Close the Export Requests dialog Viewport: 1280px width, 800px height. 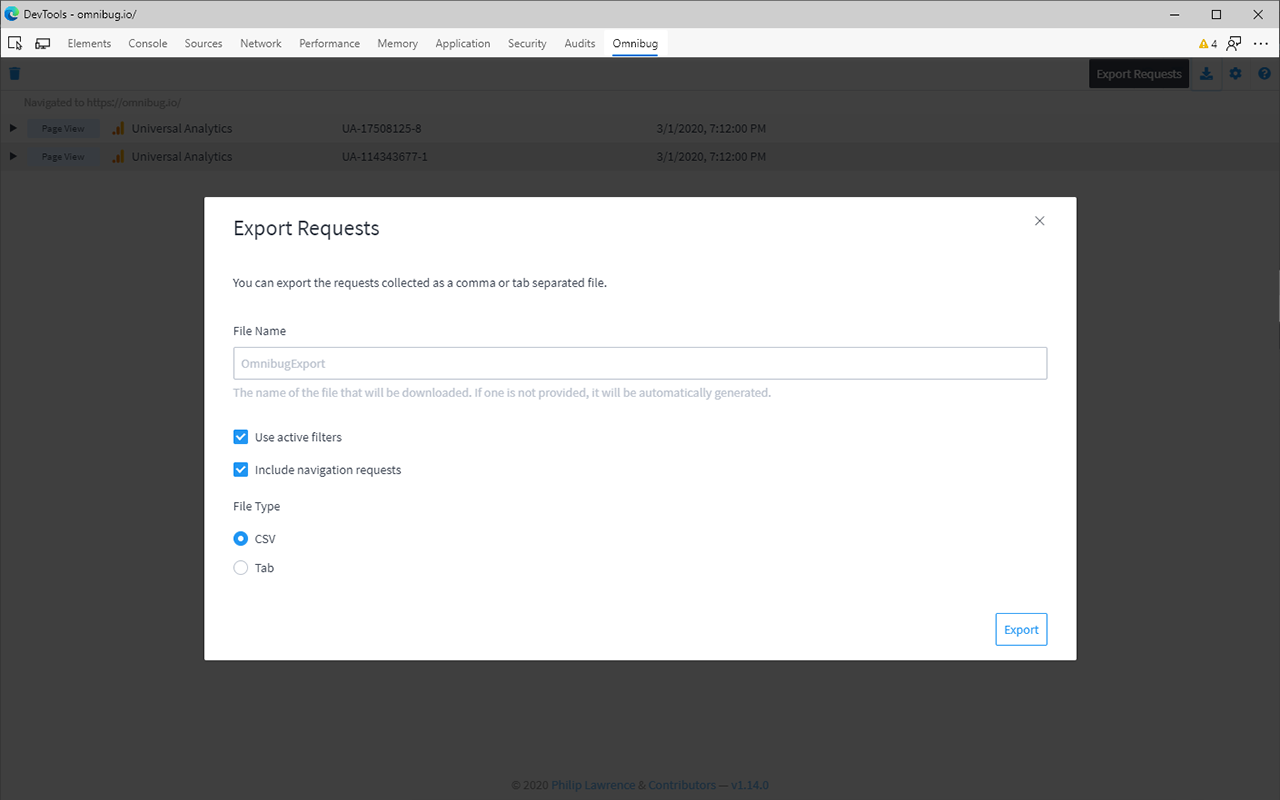tap(1040, 221)
